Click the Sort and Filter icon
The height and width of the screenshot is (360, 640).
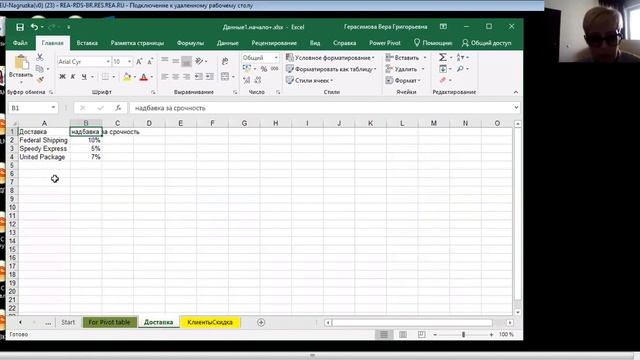coord(460,58)
